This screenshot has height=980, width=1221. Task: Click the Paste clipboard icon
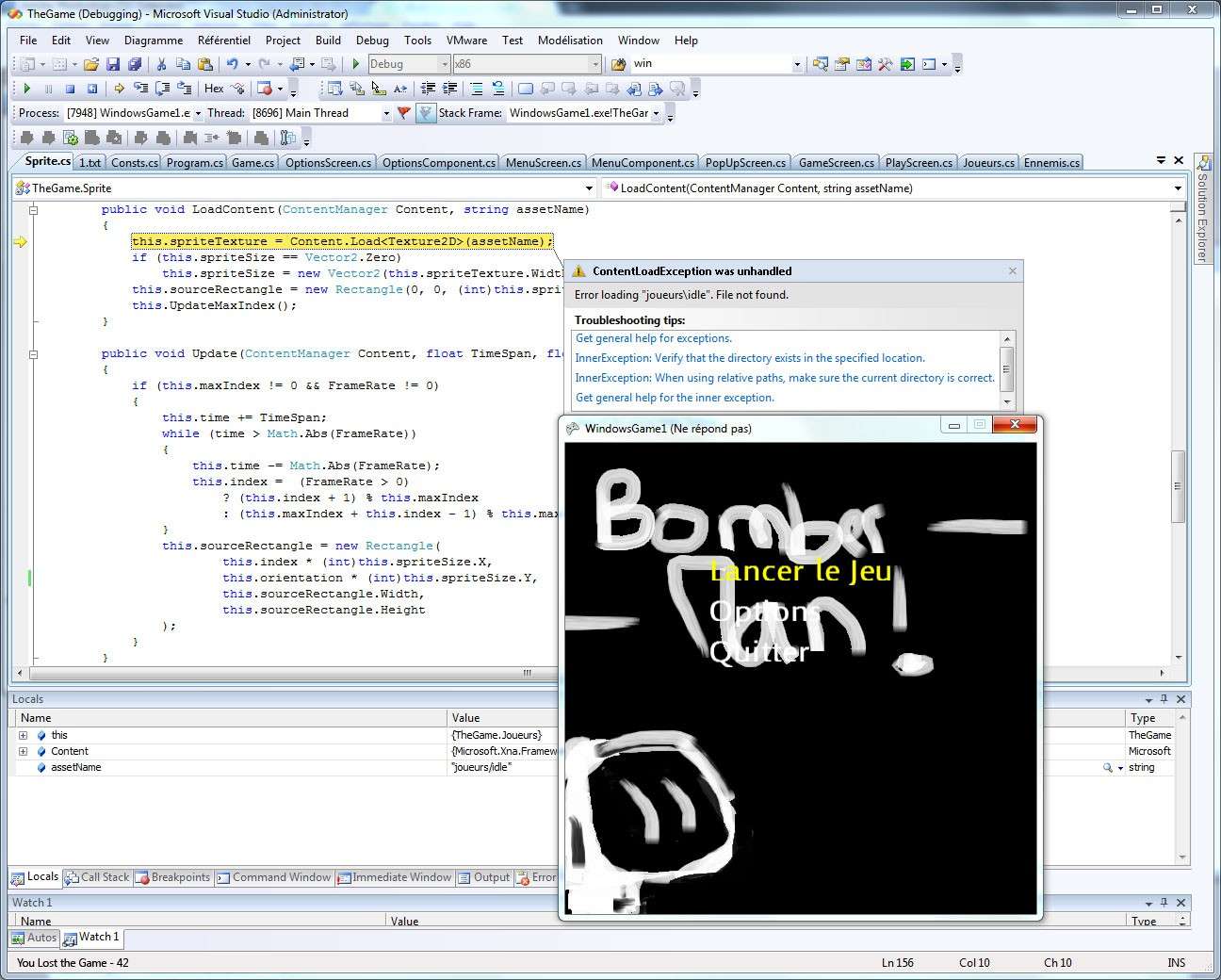coord(204,64)
